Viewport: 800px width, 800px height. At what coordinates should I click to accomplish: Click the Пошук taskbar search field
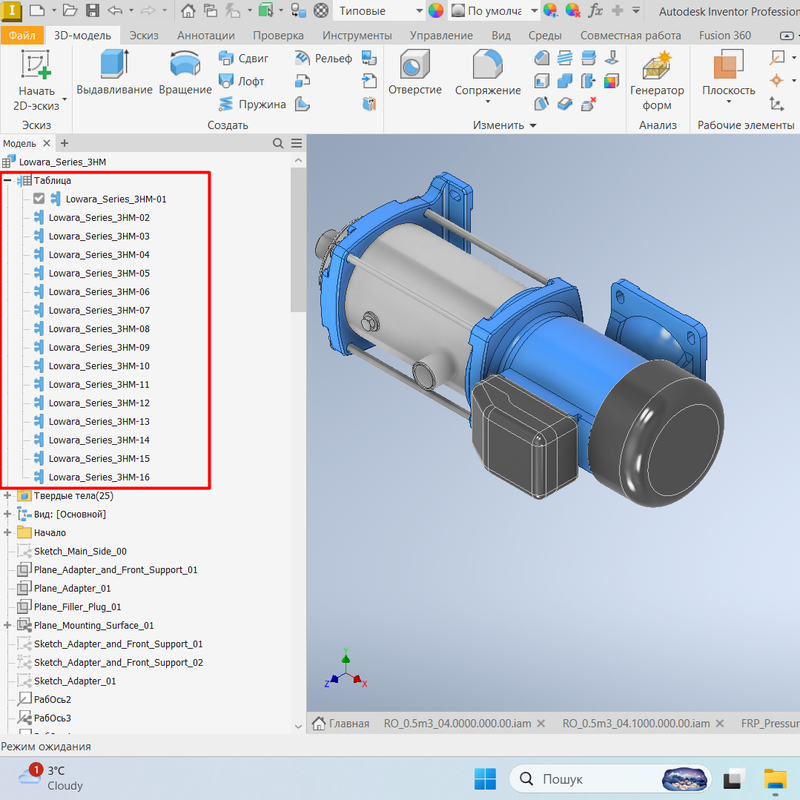pyautogui.click(x=610, y=779)
